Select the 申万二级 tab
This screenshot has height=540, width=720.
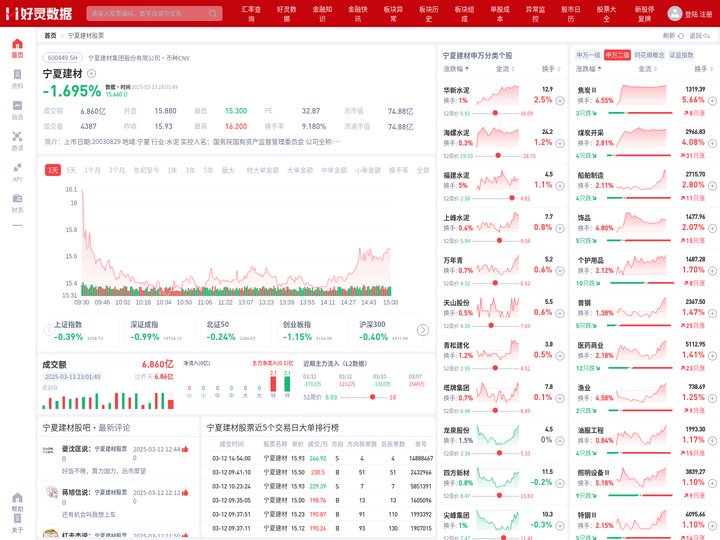pos(617,55)
